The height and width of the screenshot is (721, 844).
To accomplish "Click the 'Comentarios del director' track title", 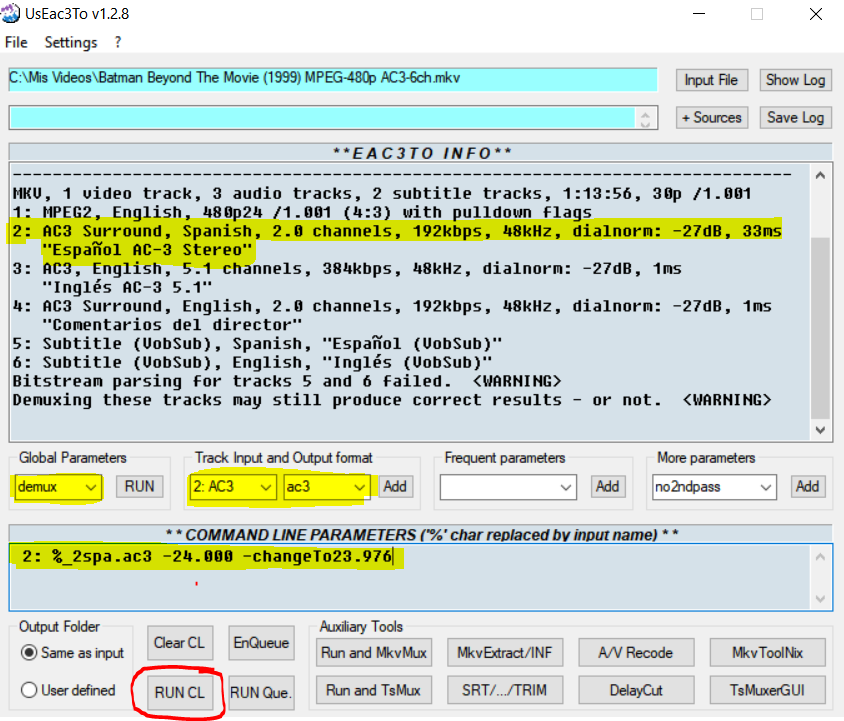I will [172, 325].
